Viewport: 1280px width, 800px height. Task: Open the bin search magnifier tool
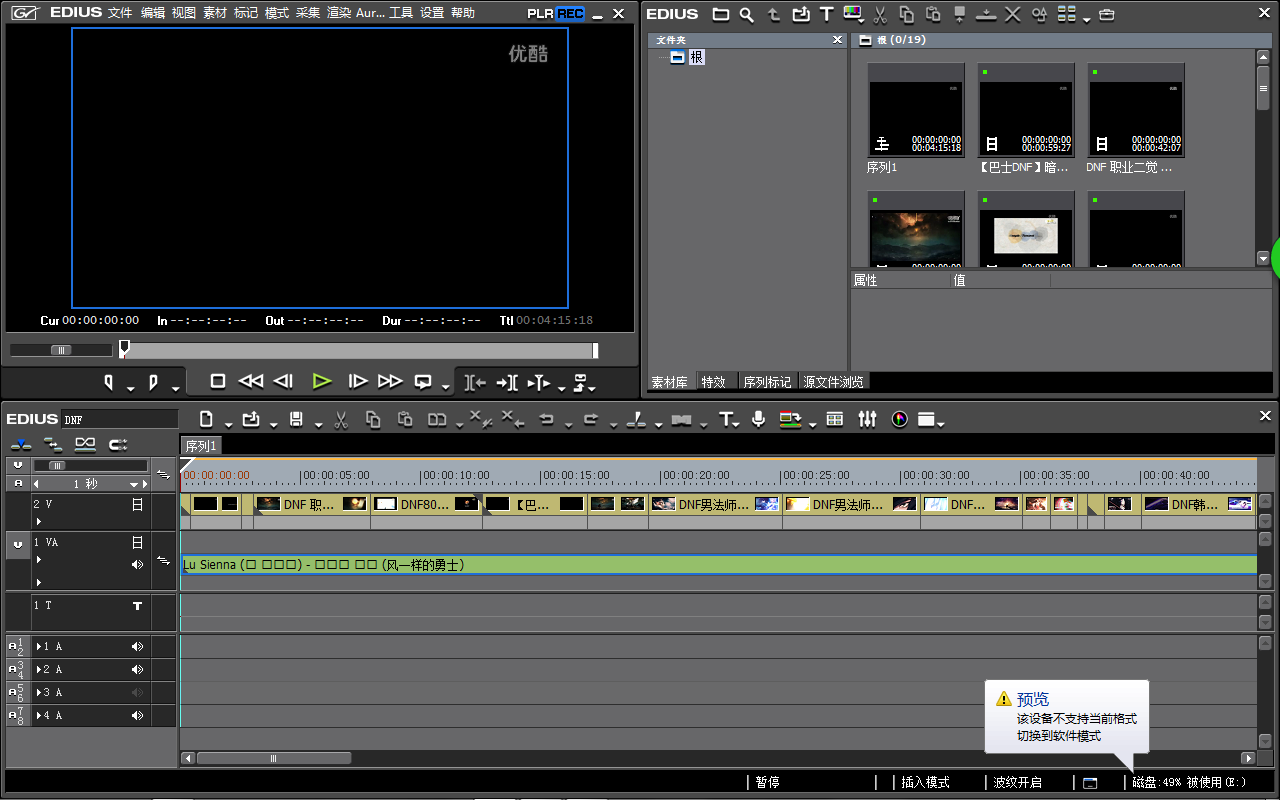747,14
